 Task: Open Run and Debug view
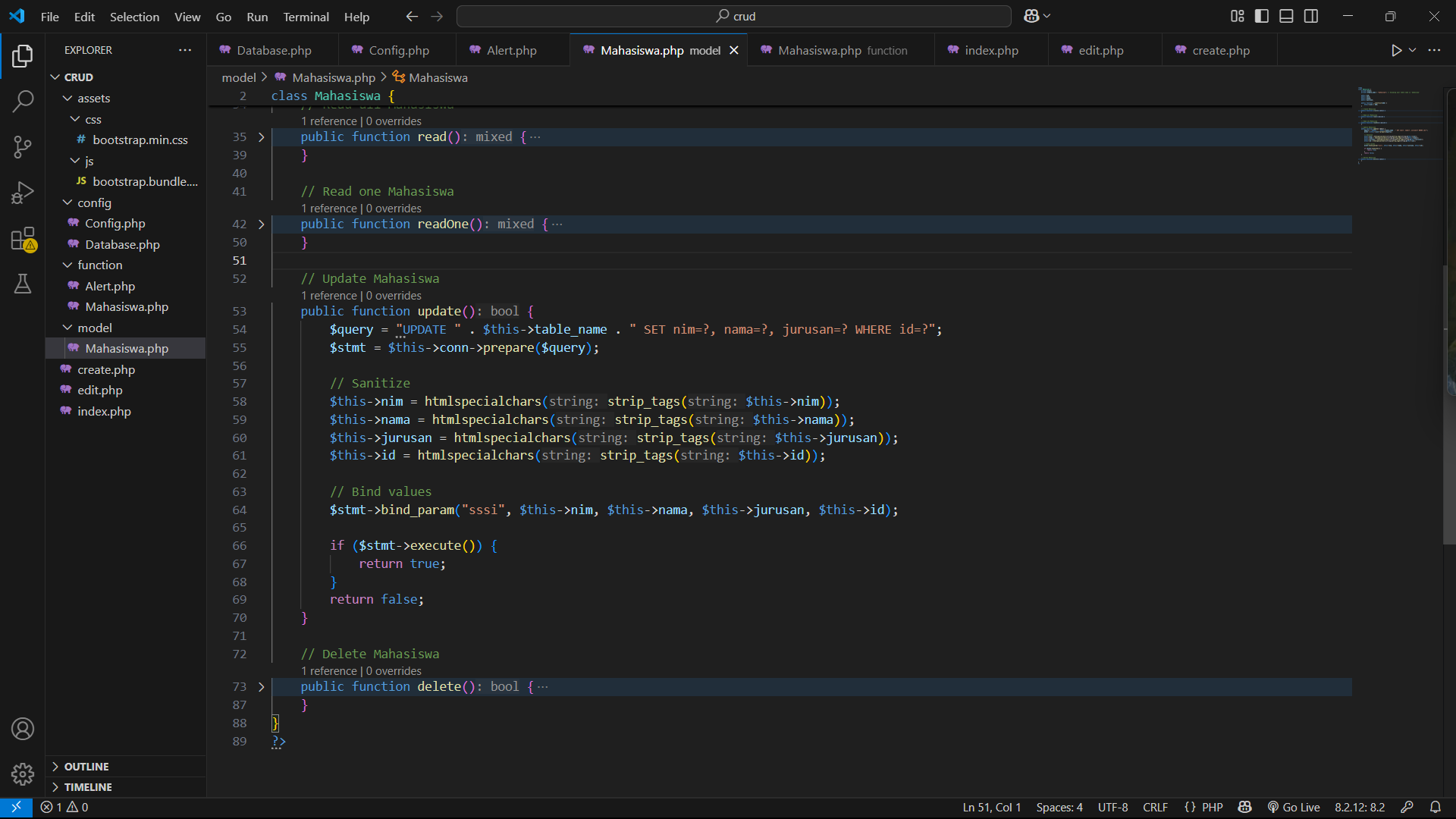(23, 193)
